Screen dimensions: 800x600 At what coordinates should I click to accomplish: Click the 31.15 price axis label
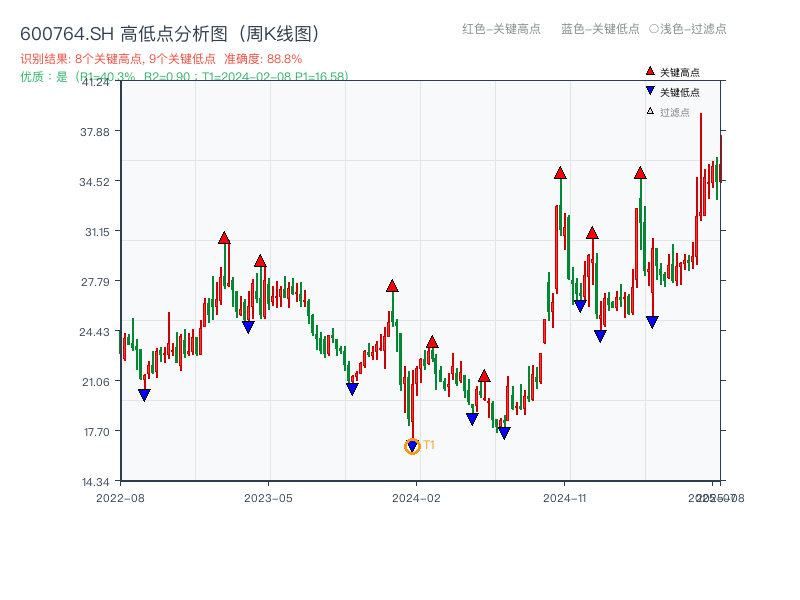tap(97, 232)
